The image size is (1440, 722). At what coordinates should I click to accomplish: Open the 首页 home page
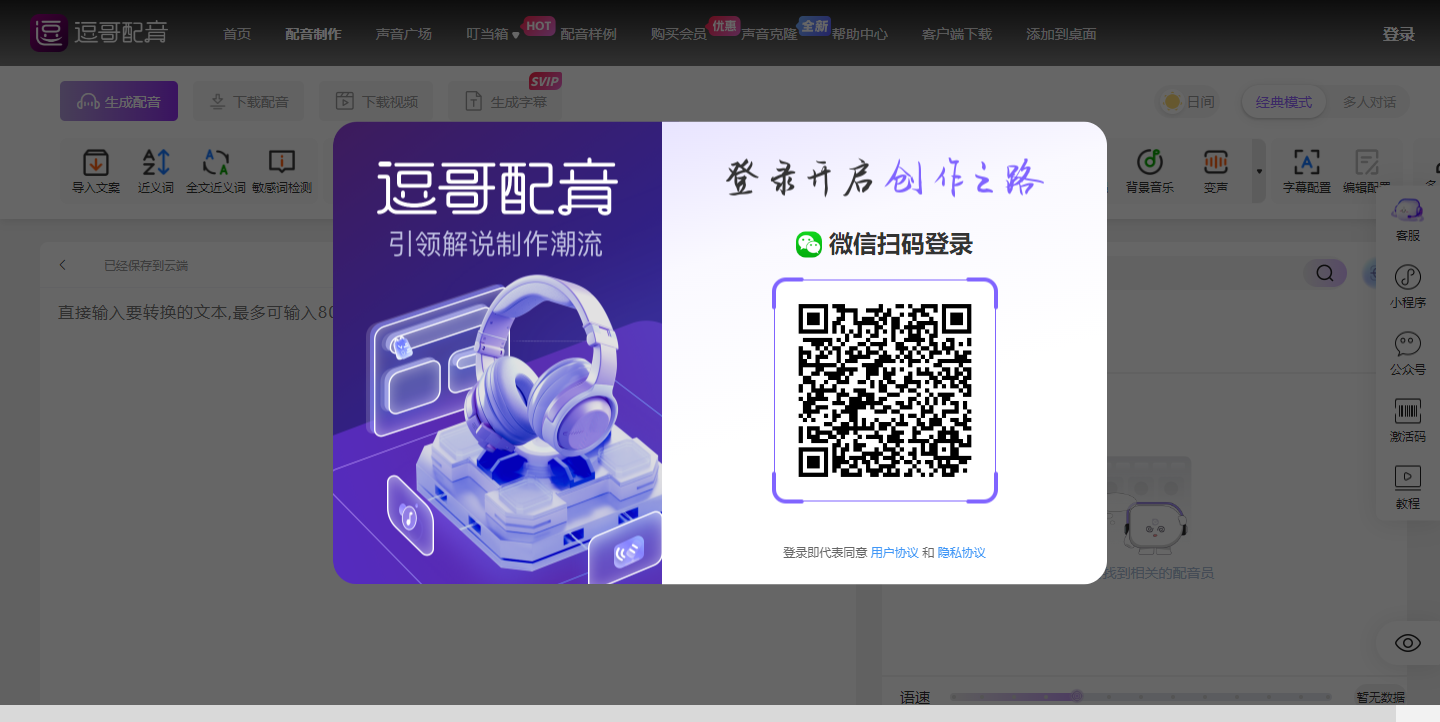(237, 34)
